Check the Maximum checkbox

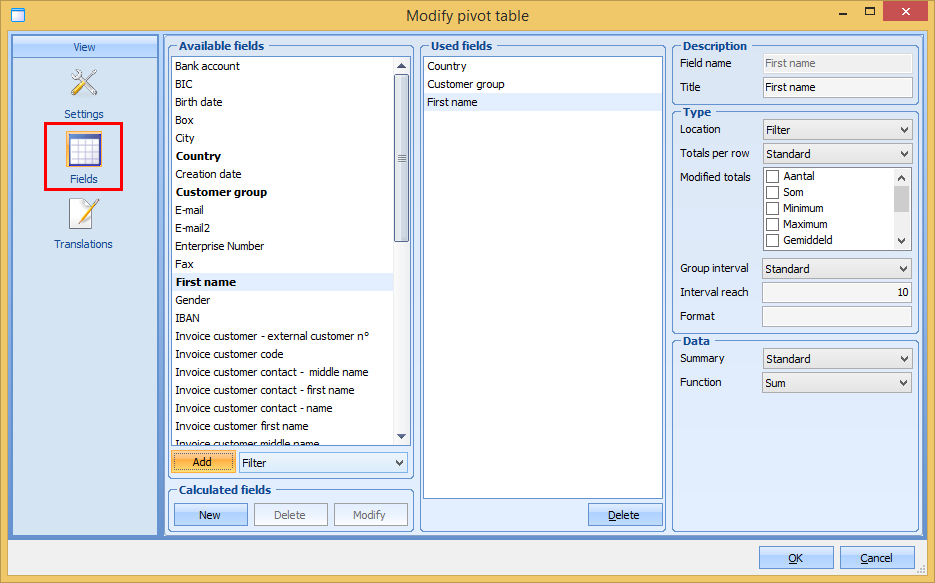point(772,225)
